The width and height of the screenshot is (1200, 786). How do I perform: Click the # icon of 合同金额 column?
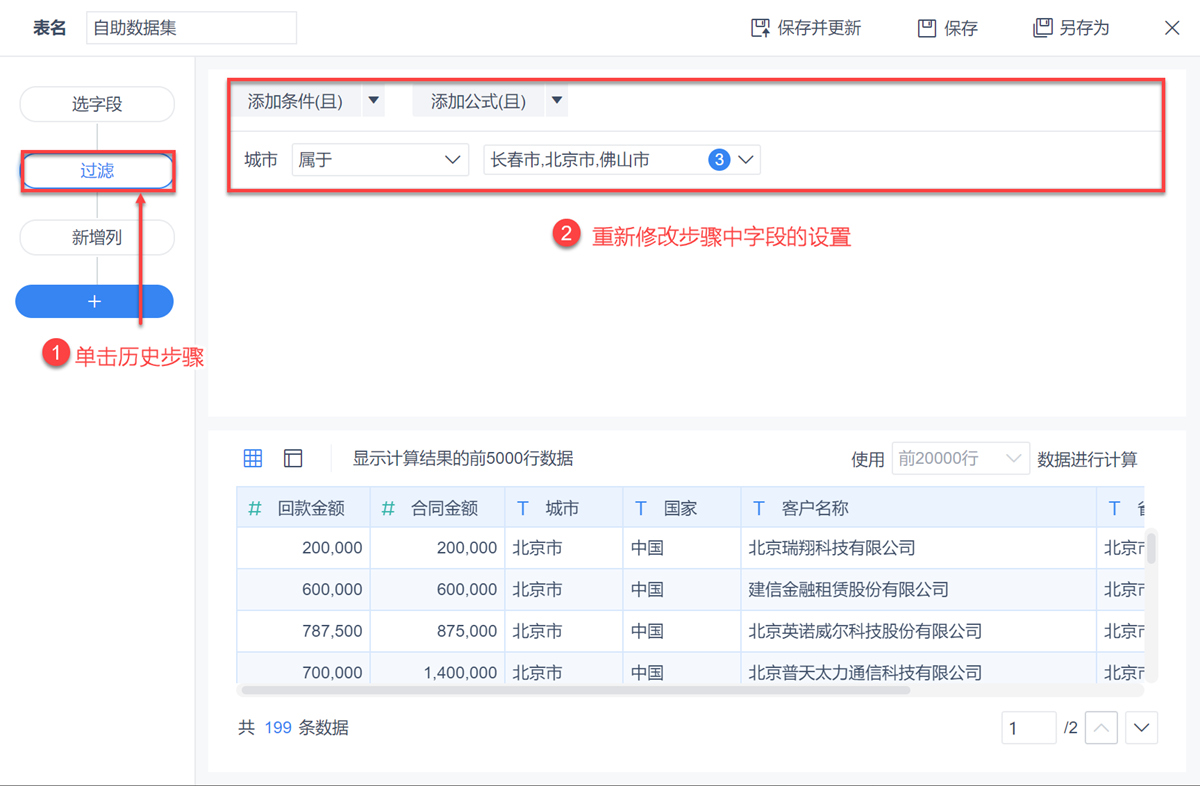[388, 508]
